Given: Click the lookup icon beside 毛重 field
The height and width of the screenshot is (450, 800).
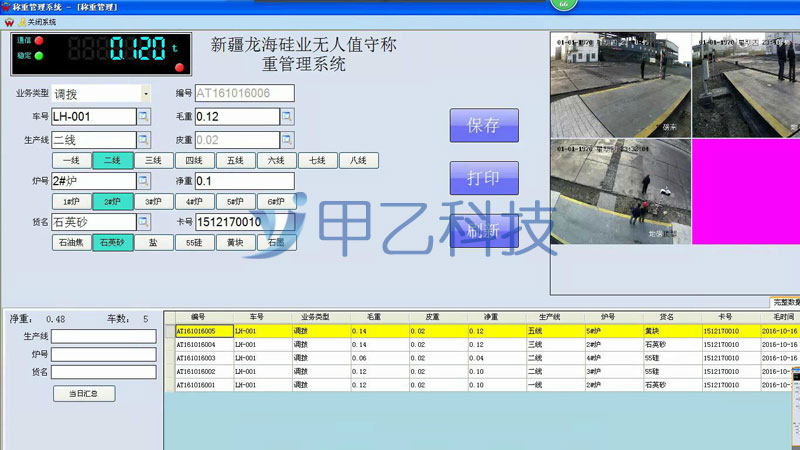Looking at the screenshot, I should tap(287, 117).
